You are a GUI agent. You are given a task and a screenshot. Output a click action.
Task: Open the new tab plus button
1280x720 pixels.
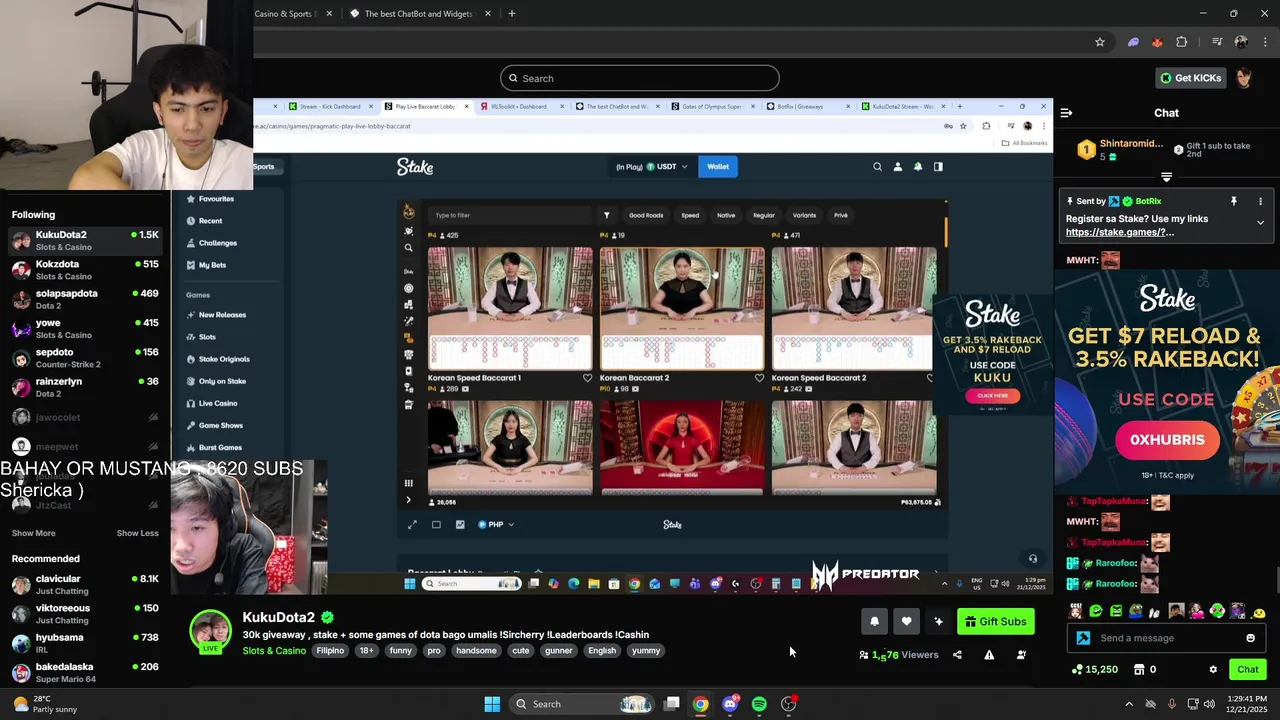tap(512, 14)
